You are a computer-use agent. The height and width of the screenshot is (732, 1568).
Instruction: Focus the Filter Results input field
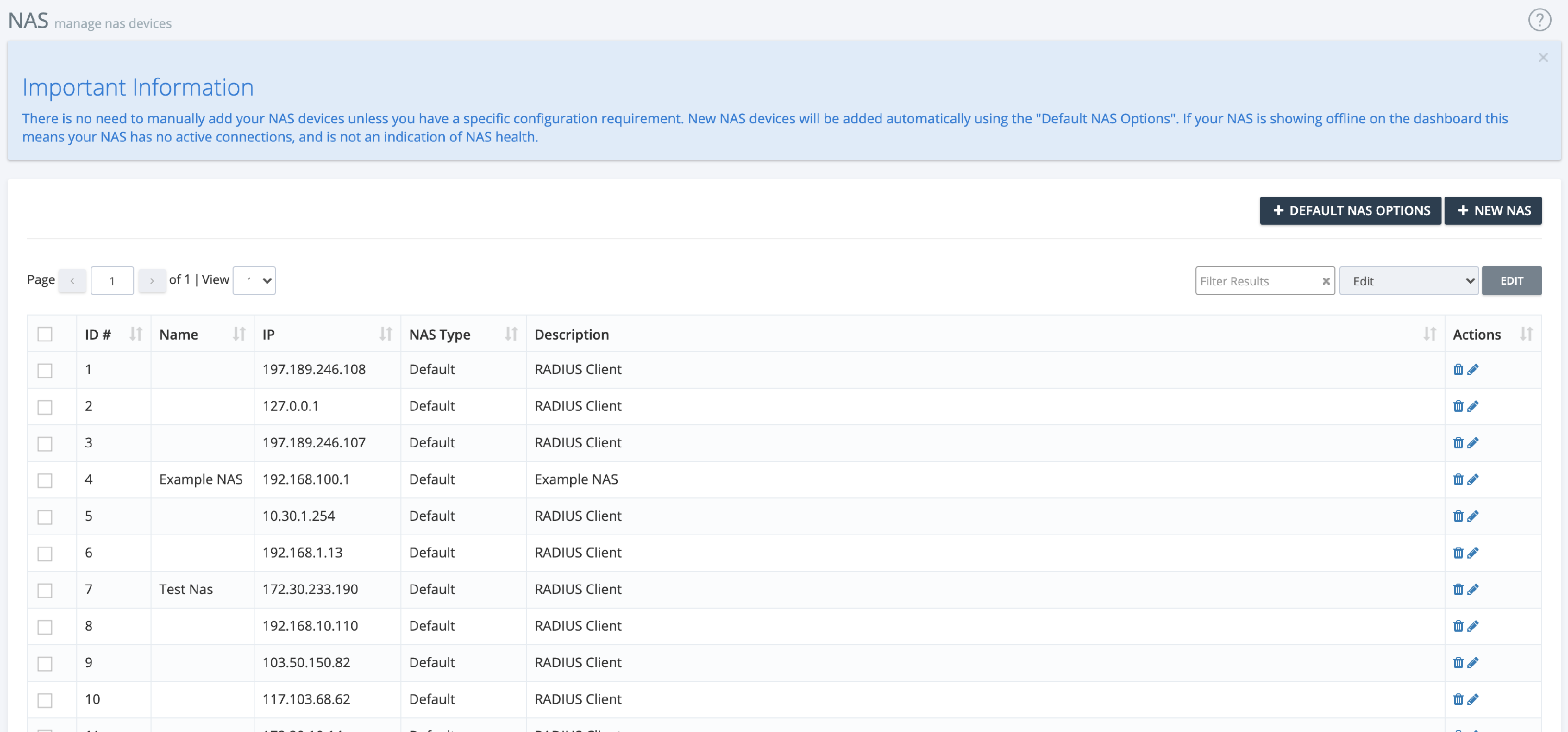click(x=1256, y=281)
